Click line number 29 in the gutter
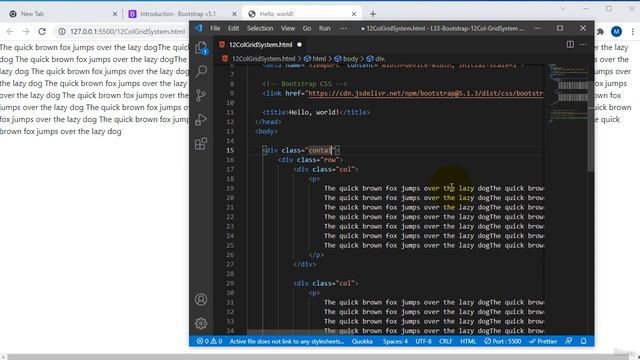 pos(230,283)
